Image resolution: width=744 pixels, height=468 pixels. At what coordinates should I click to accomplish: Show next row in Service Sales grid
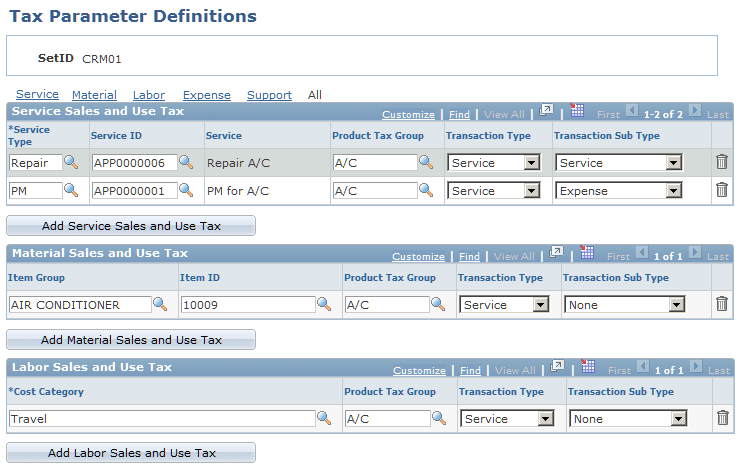[x=694, y=111]
